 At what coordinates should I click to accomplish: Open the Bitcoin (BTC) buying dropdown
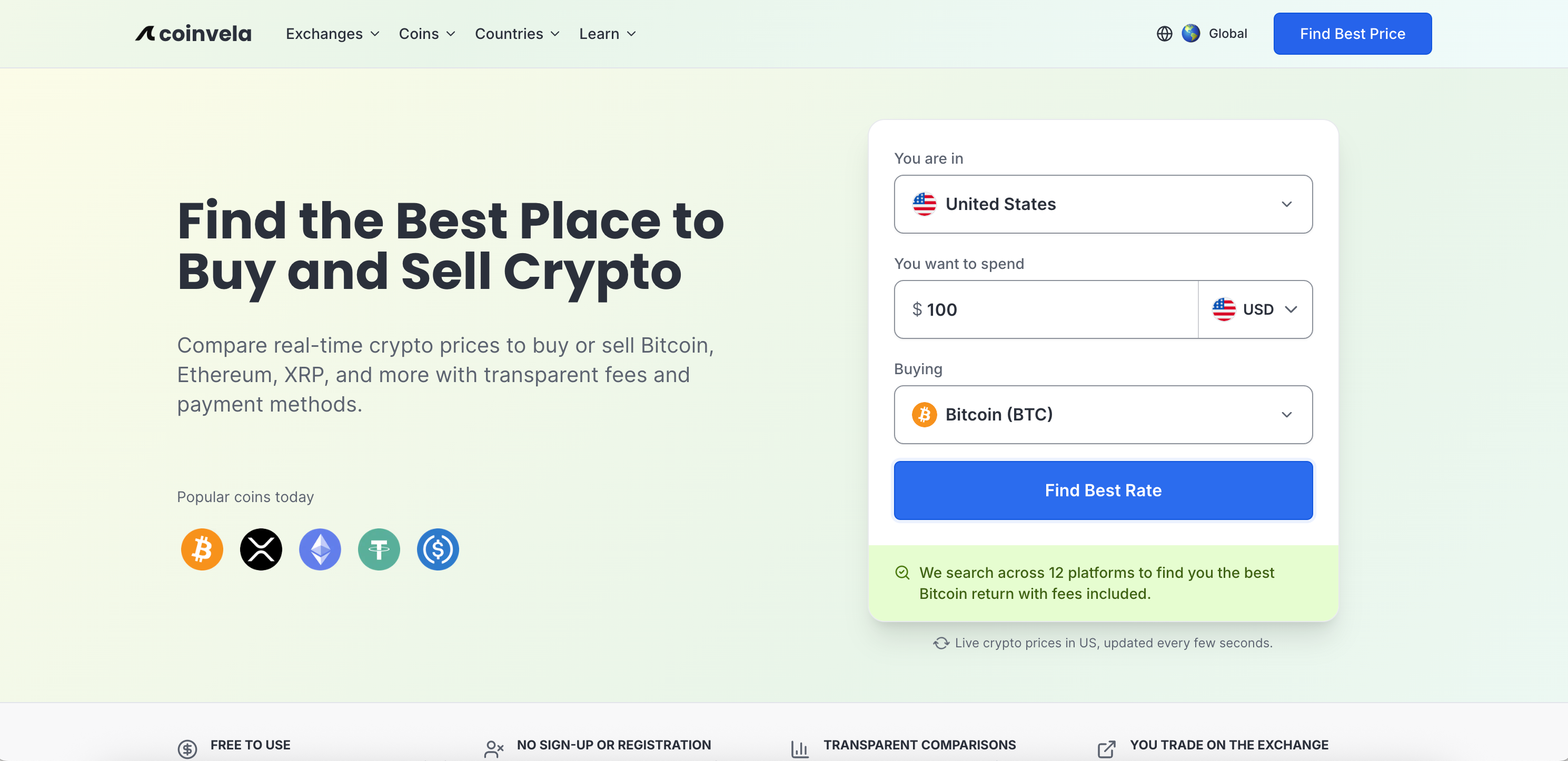[1103, 414]
